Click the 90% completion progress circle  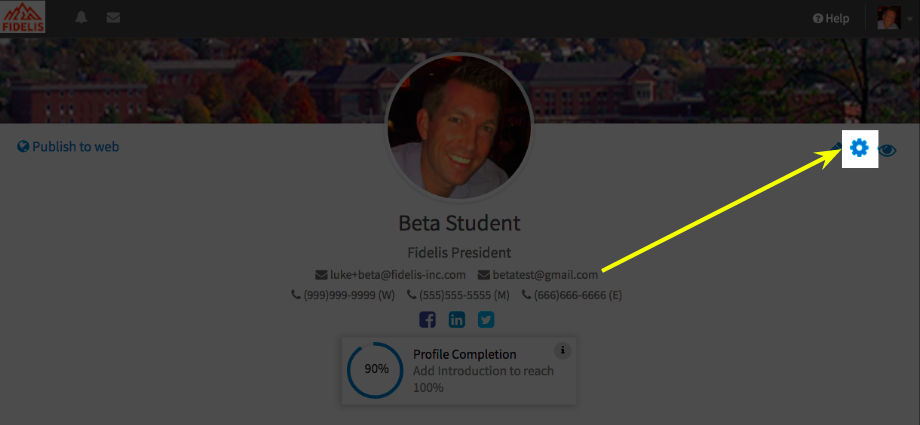coord(376,370)
